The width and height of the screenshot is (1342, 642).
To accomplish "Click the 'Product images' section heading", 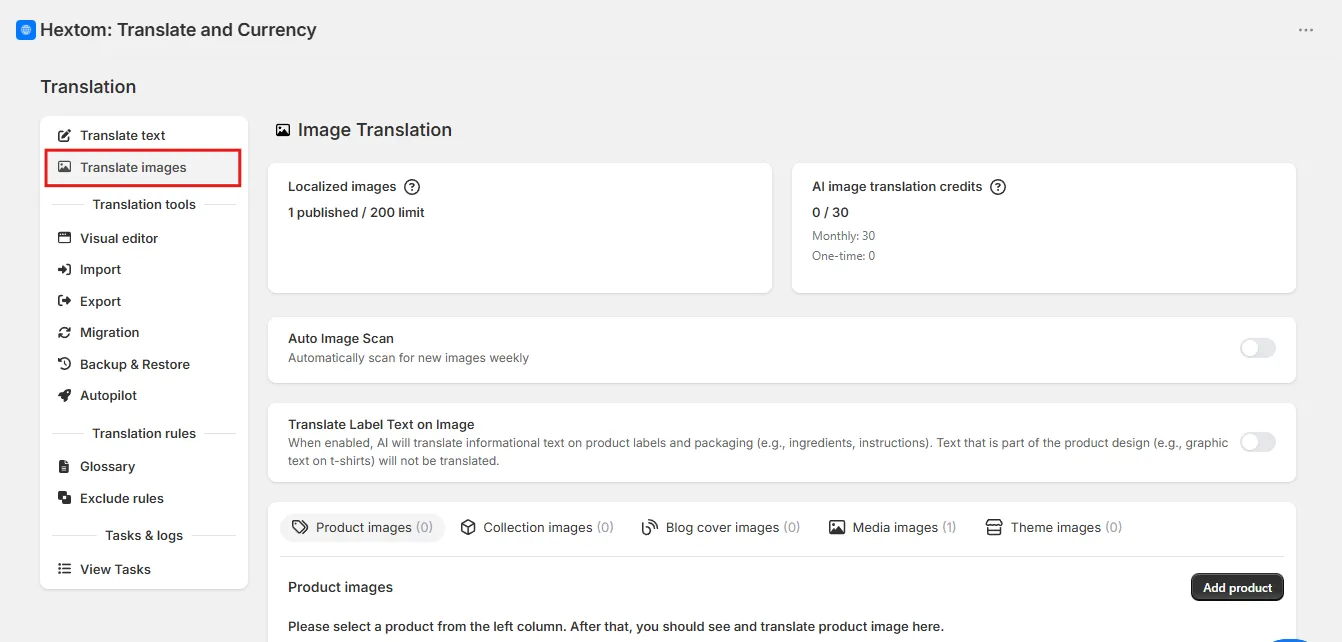I will [x=340, y=587].
